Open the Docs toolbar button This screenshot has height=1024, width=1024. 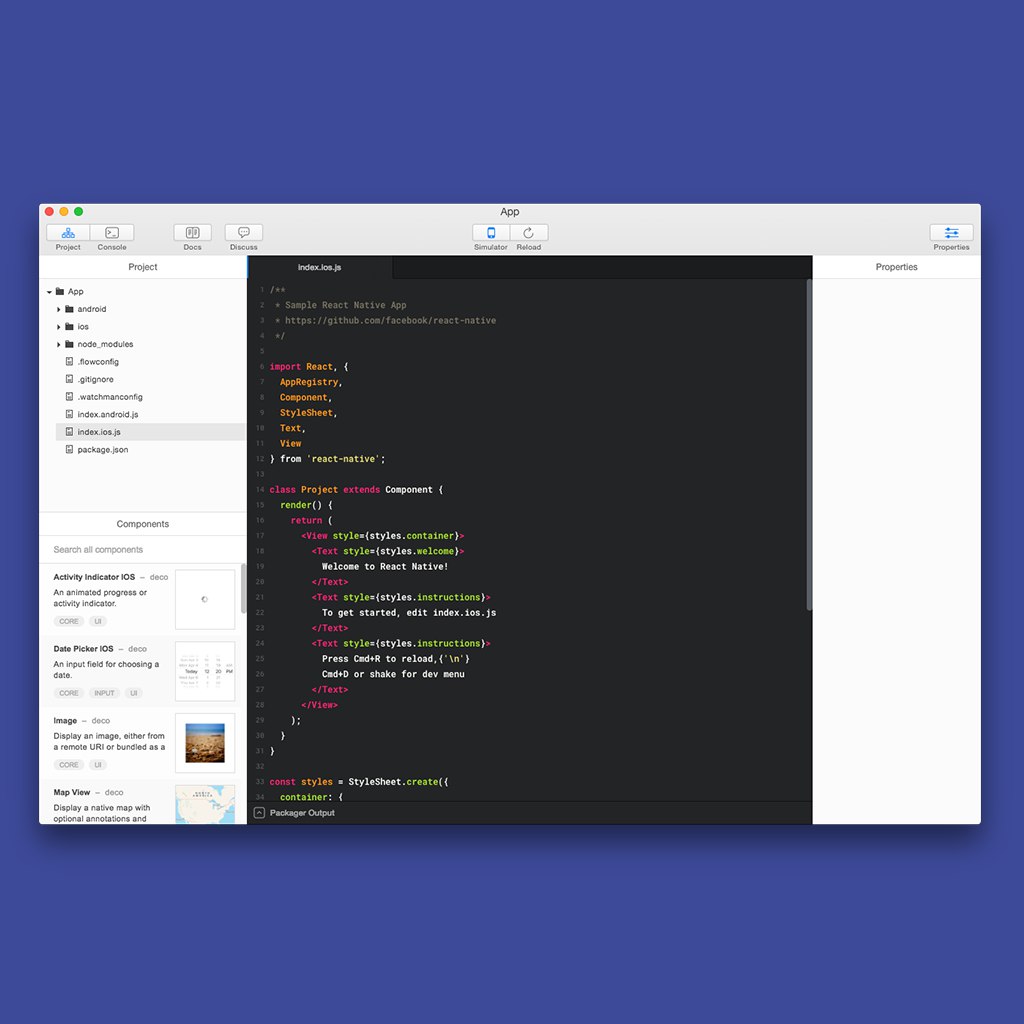click(193, 233)
